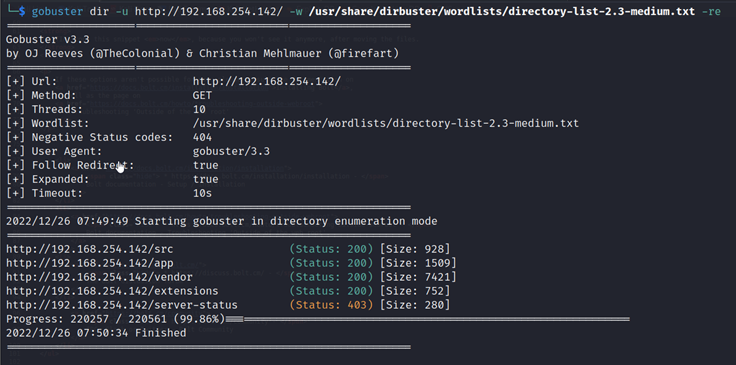Click the Finished timestamp line
The width and height of the screenshot is (736, 365).
(96, 334)
